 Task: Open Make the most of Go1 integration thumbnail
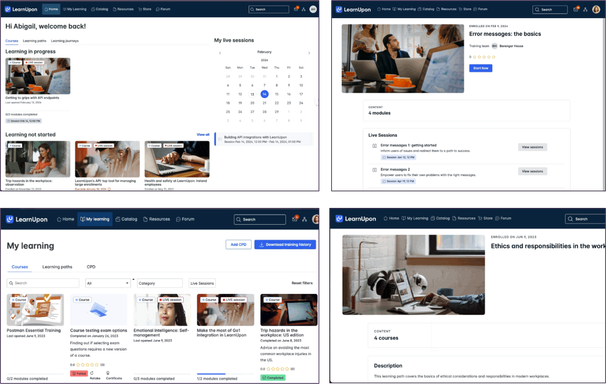(x=225, y=310)
